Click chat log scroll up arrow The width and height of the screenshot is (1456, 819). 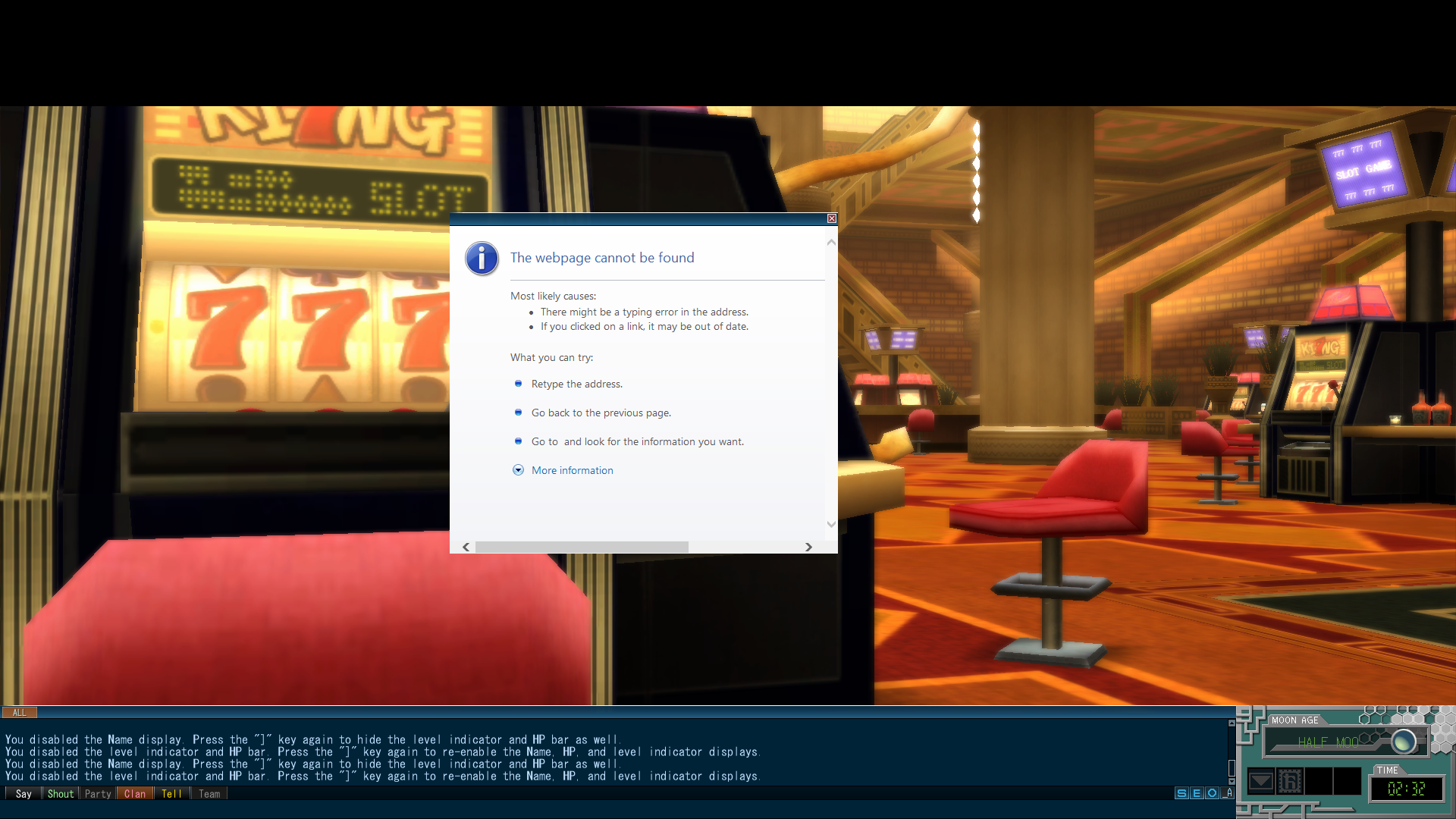click(x=1232, y=723)
